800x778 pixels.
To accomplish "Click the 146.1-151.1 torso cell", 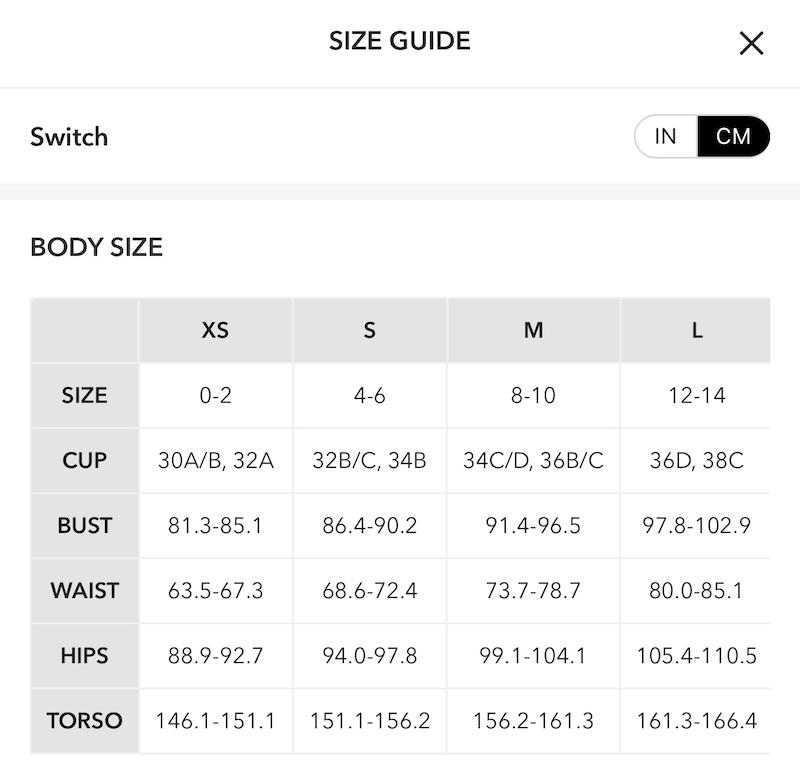I will 215,720.
